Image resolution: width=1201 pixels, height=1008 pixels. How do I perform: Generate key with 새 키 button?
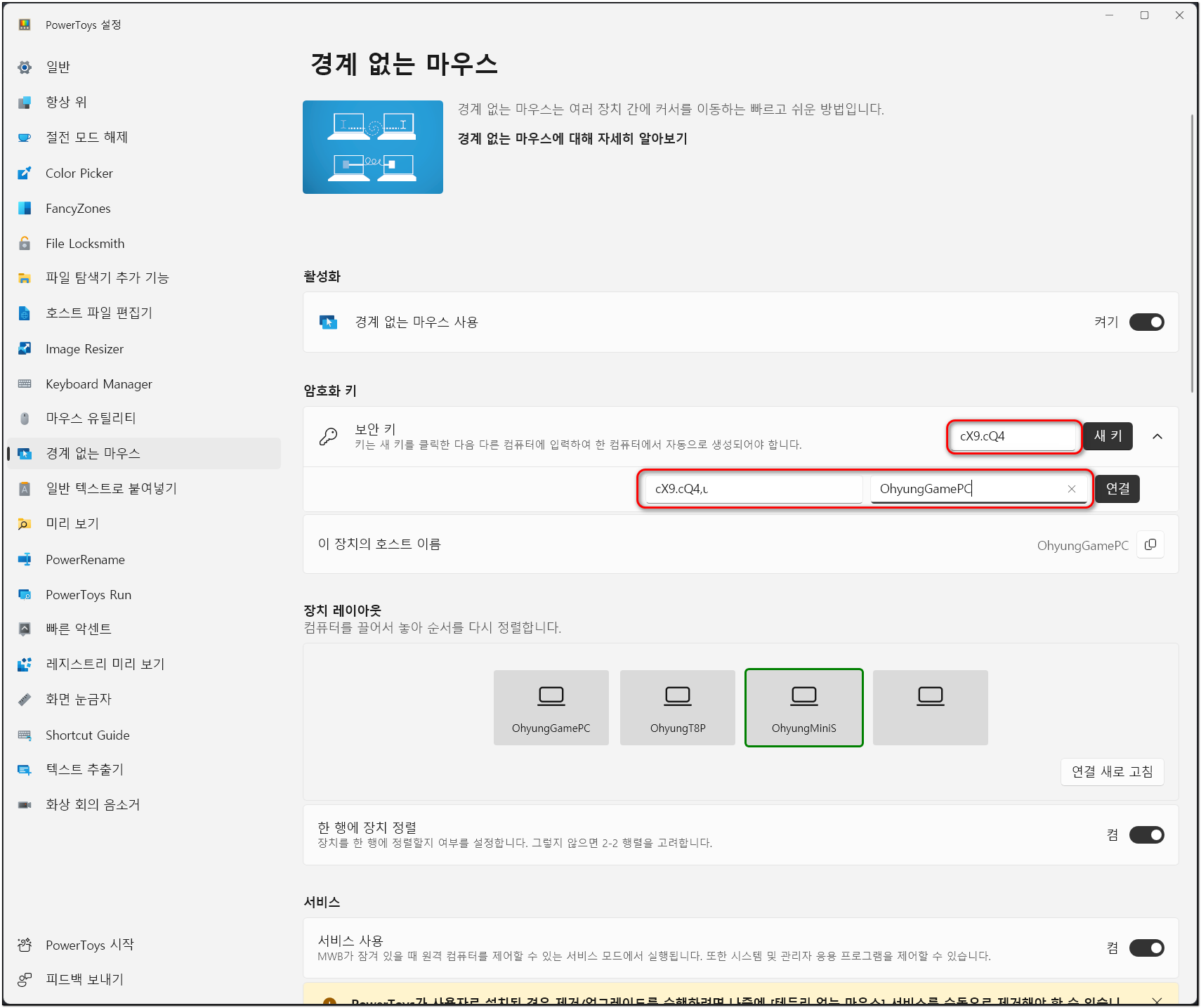point(1108,436)
